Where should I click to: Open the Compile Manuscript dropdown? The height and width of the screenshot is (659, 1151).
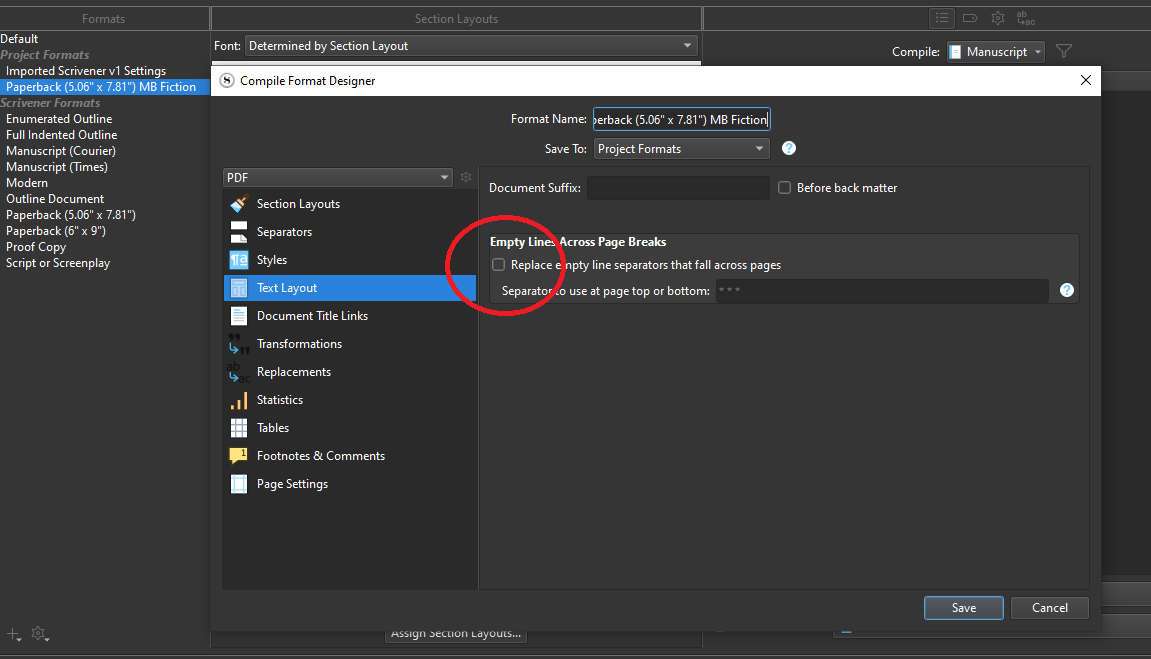[995, 51]
